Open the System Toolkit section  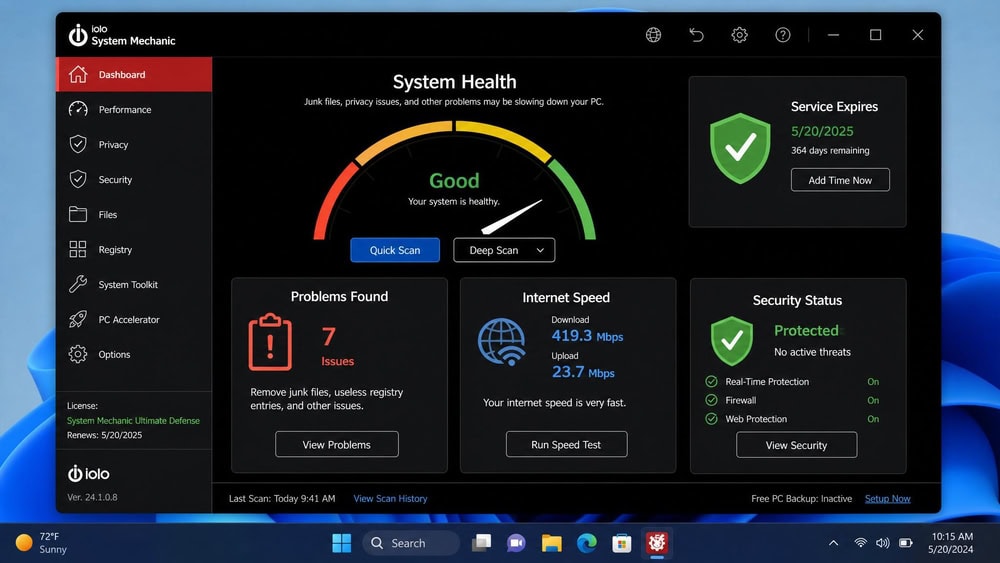point(134,284)
